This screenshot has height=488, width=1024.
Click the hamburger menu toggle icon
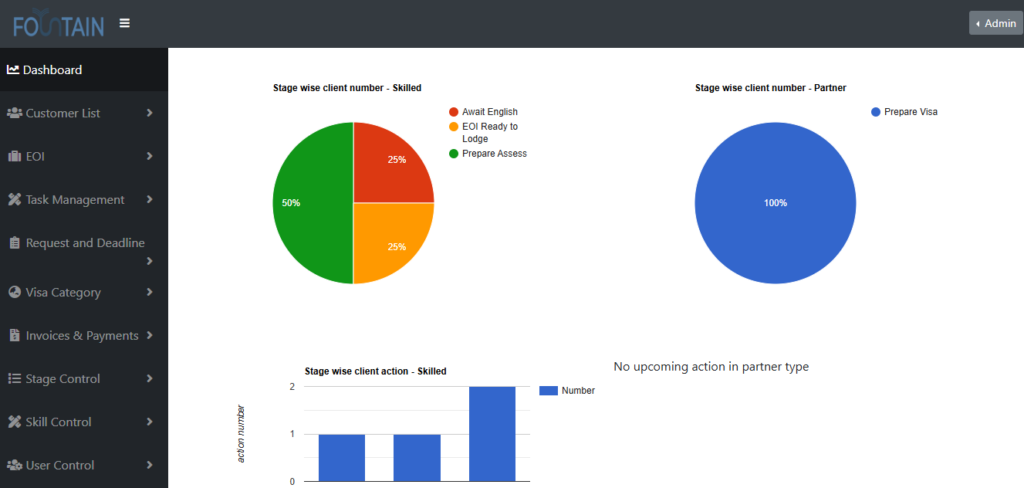click(x=124, y=23)
